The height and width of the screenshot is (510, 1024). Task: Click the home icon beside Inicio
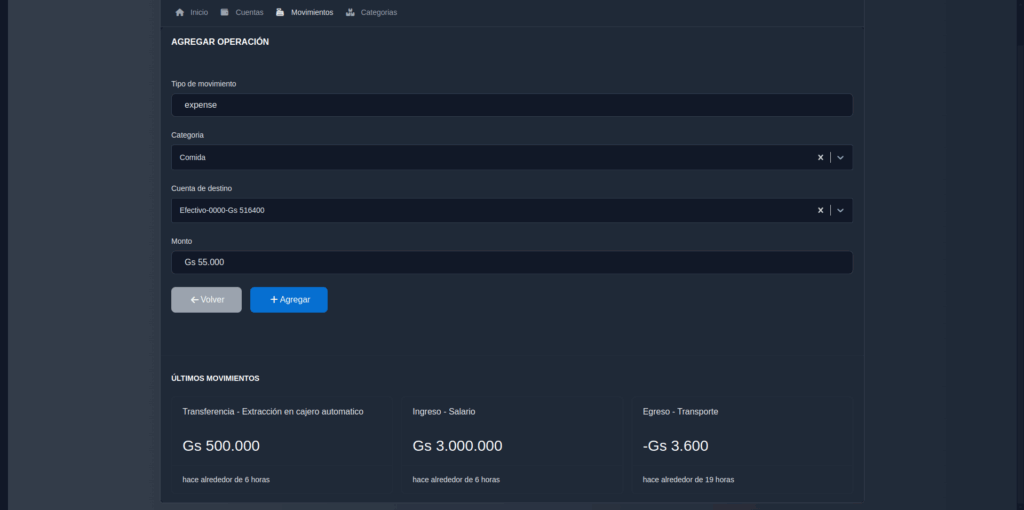(x=180, y=12)
